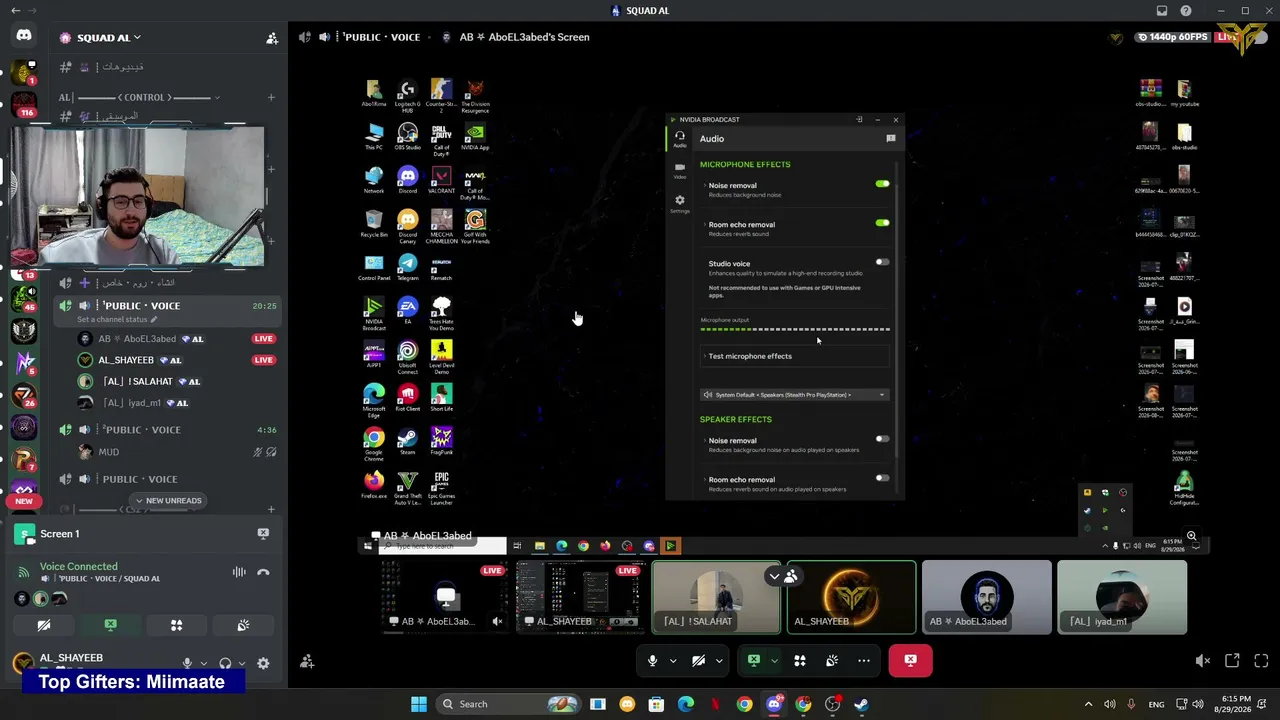Expand Test microphone effects
This screenshot has width=1280, height=720.
point(794,356)
